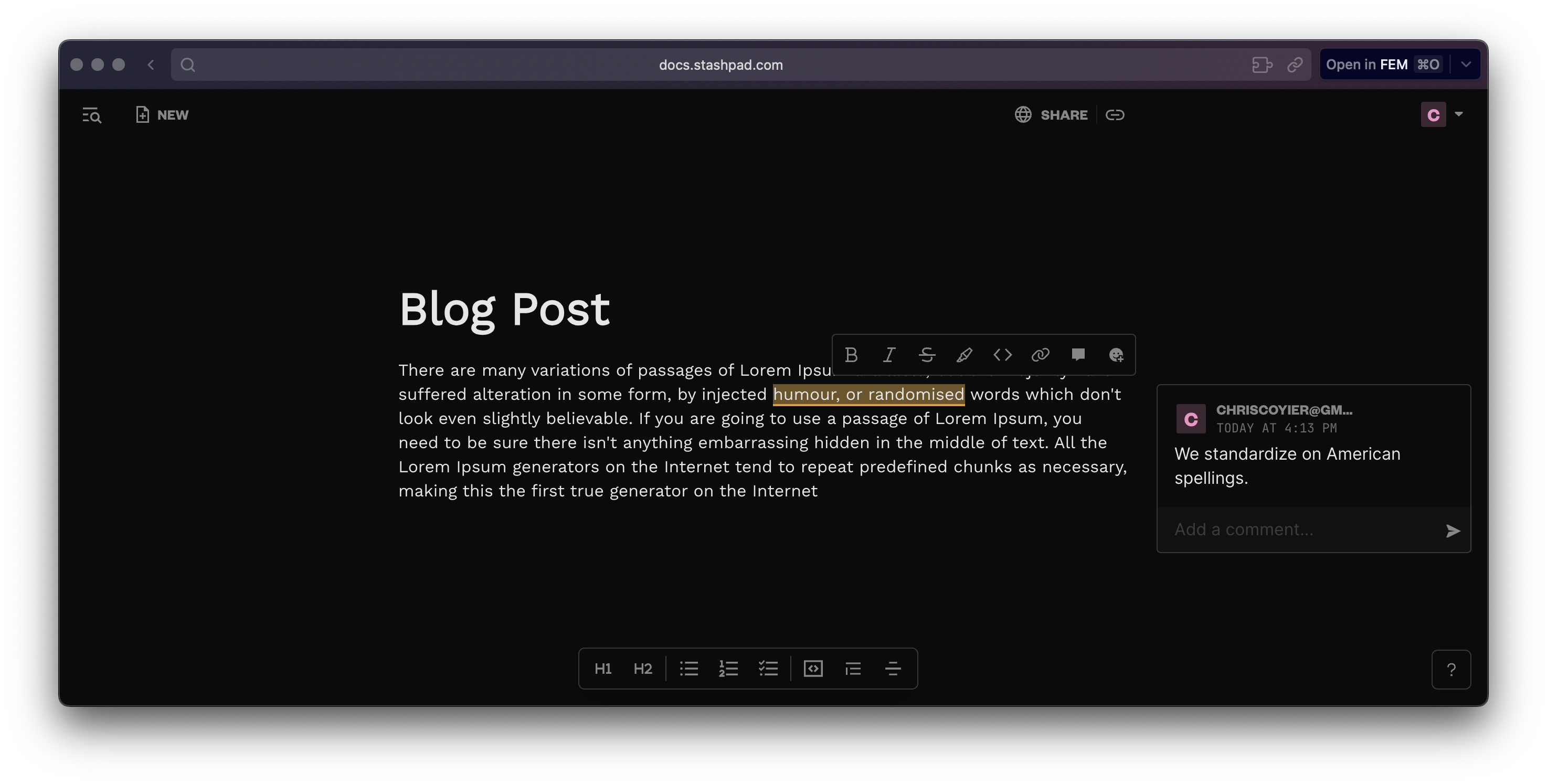Click the SHARE button

1052,115
